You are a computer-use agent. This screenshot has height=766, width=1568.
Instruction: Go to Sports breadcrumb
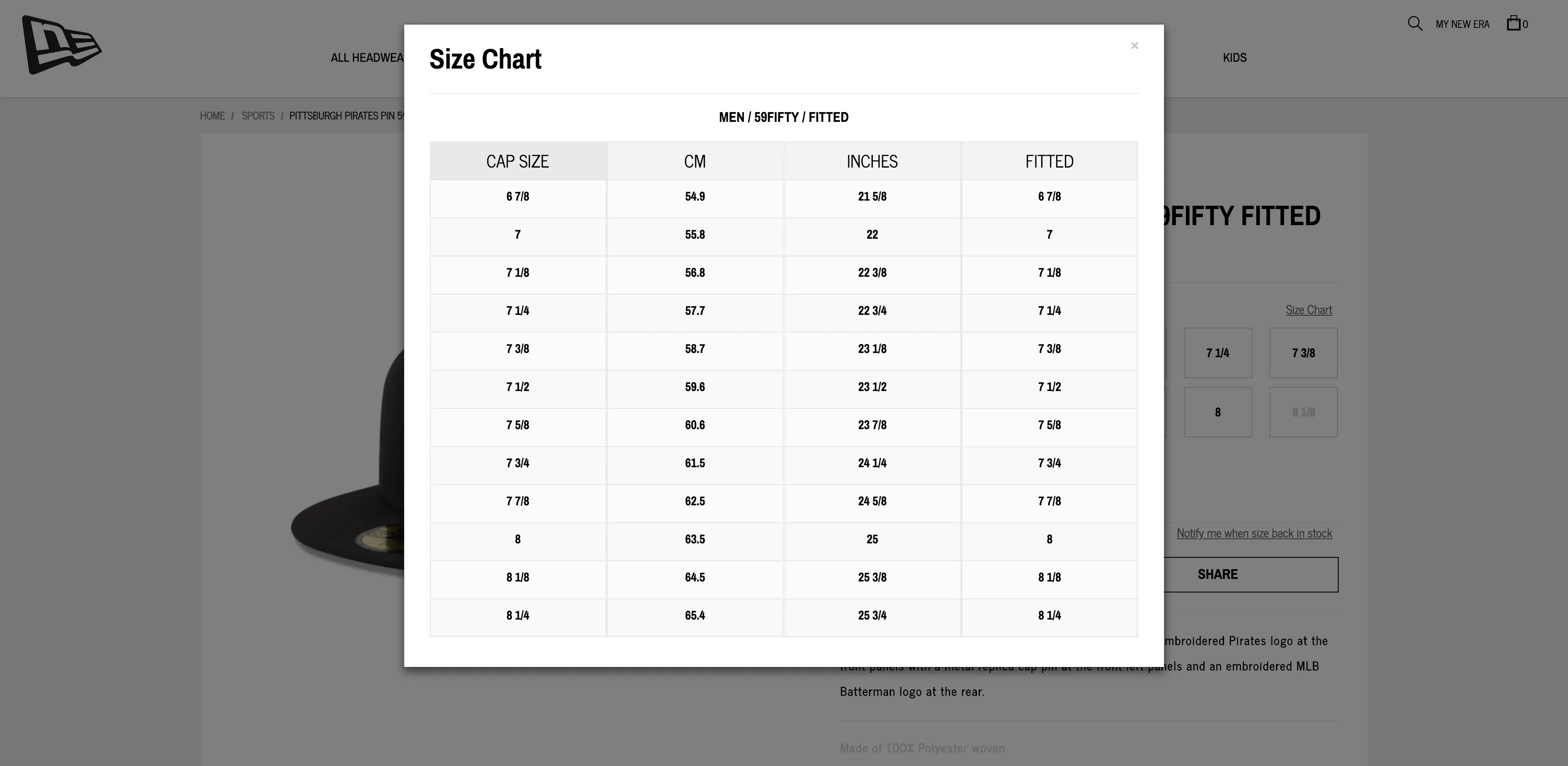pos(258,116)
